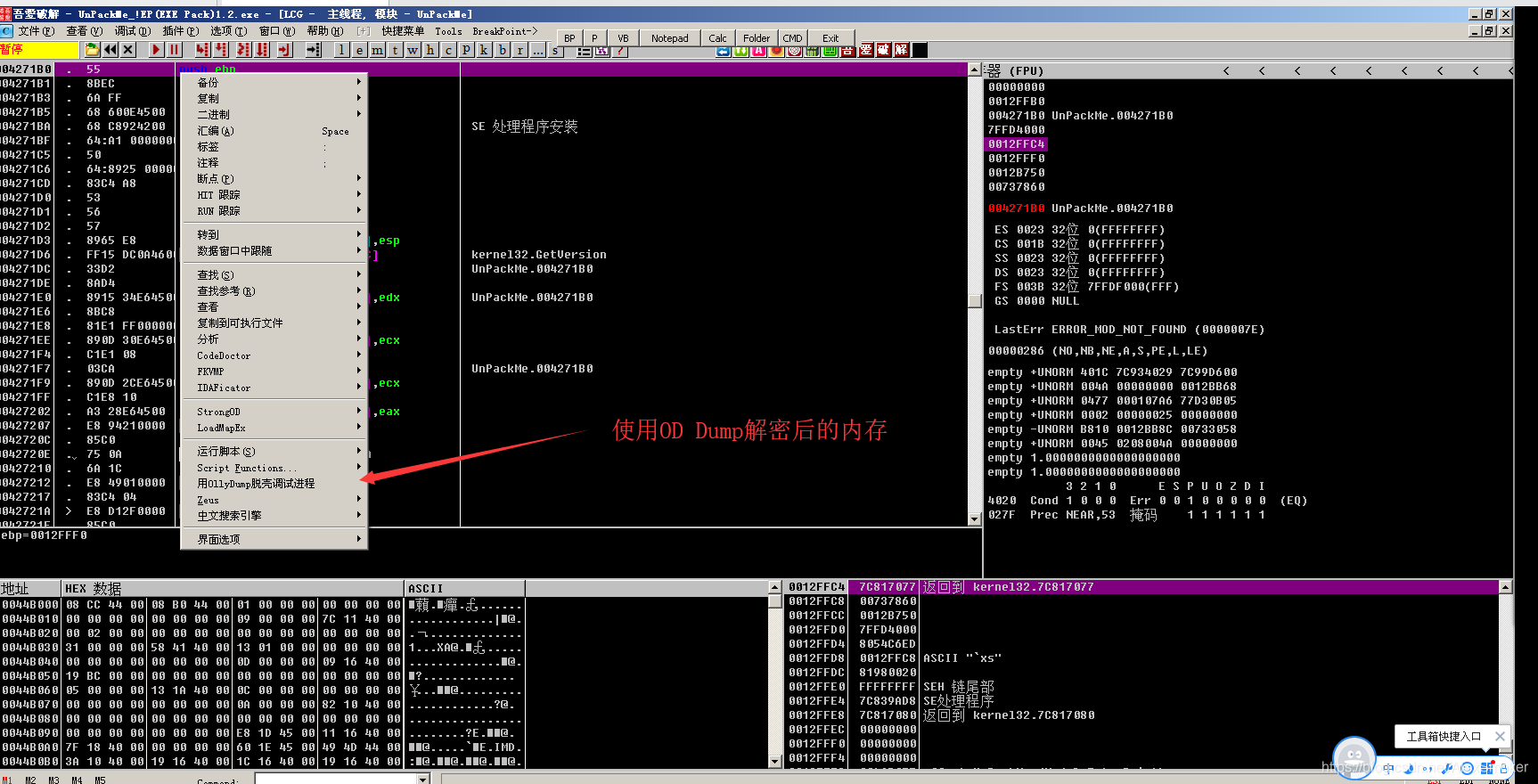Click the Go To Address arrow icon
The image size is (1538, 784).
tap(314, 50)
